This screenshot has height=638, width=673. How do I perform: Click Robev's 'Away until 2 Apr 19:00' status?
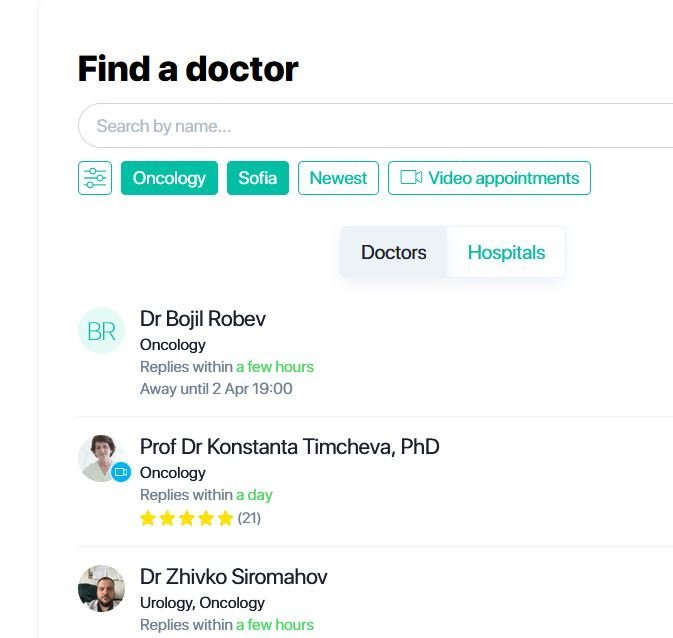[216, 388]
